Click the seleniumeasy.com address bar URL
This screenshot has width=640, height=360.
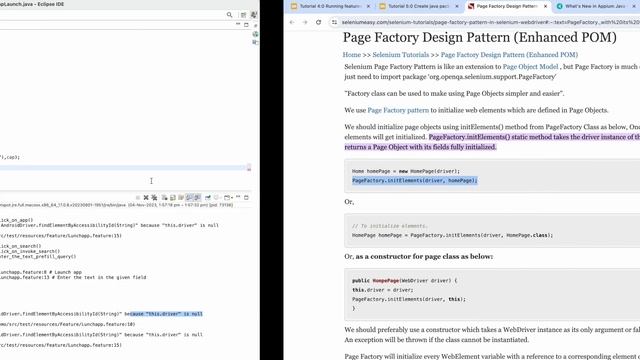tap(490, 22)
